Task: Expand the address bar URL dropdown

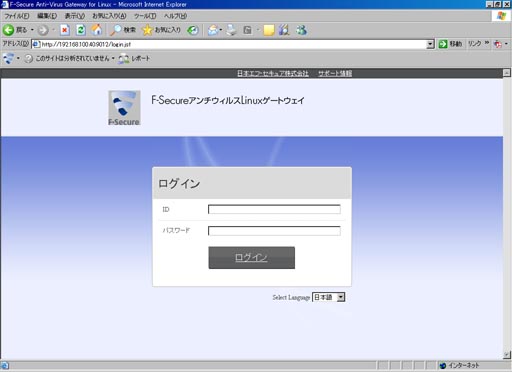Action: click(430, 44)
